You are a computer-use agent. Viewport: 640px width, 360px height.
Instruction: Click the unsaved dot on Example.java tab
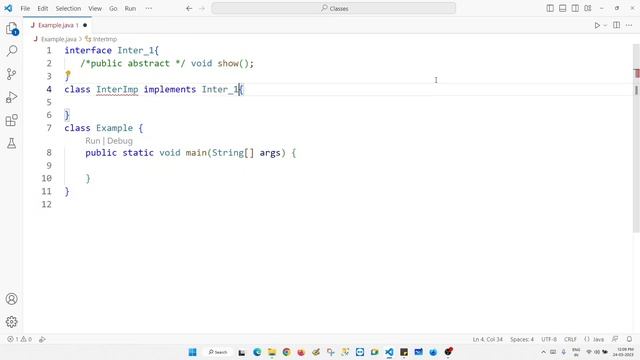(x=85, y=25)
